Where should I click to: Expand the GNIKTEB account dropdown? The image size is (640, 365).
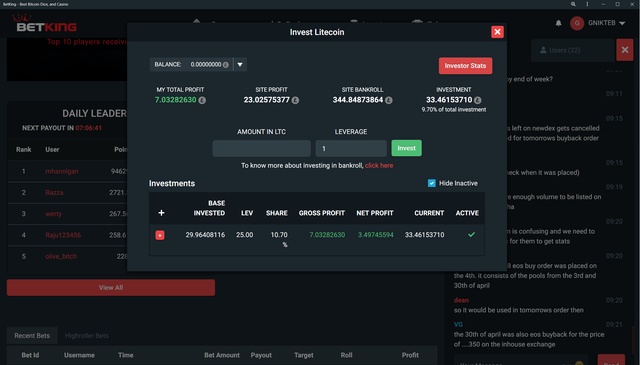622,23
